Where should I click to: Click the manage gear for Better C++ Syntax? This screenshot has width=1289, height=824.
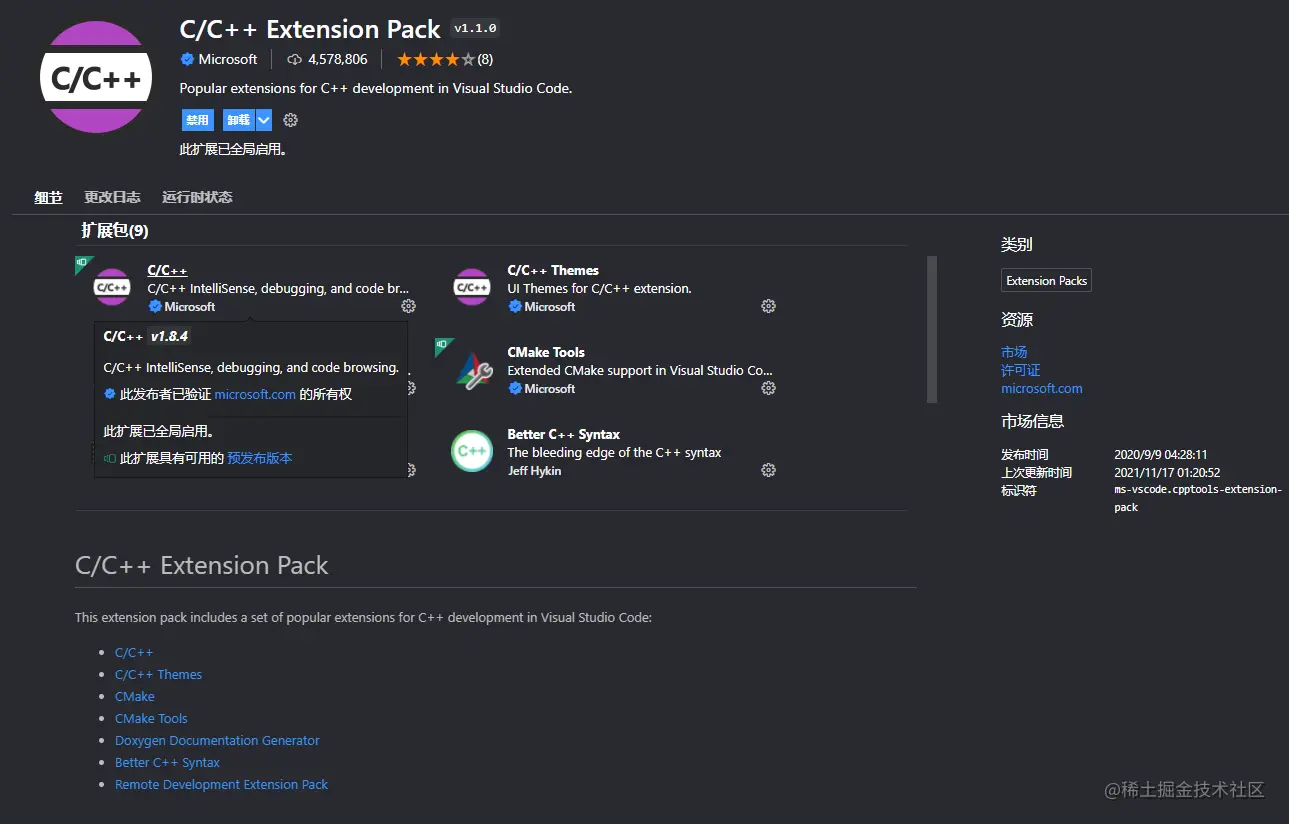coord(768,470)
